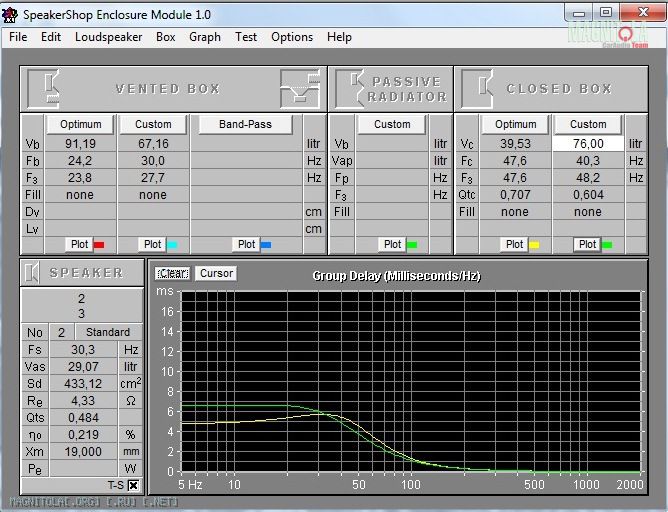Screen dimensions: 668x512
Task: Click the SpeakerShop app icon in title bar
Action: (x=10, y=14)
